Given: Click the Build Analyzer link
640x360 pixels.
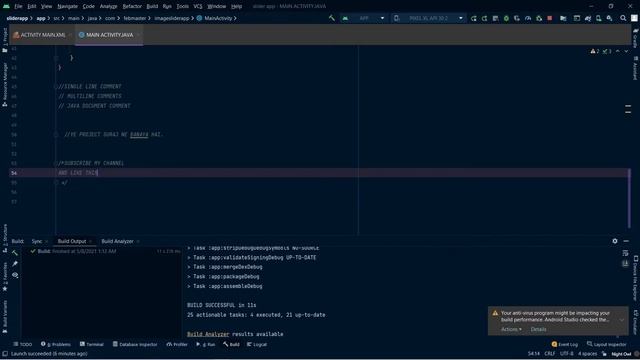Looking at the screenshot, I should [x=208, y=334].
